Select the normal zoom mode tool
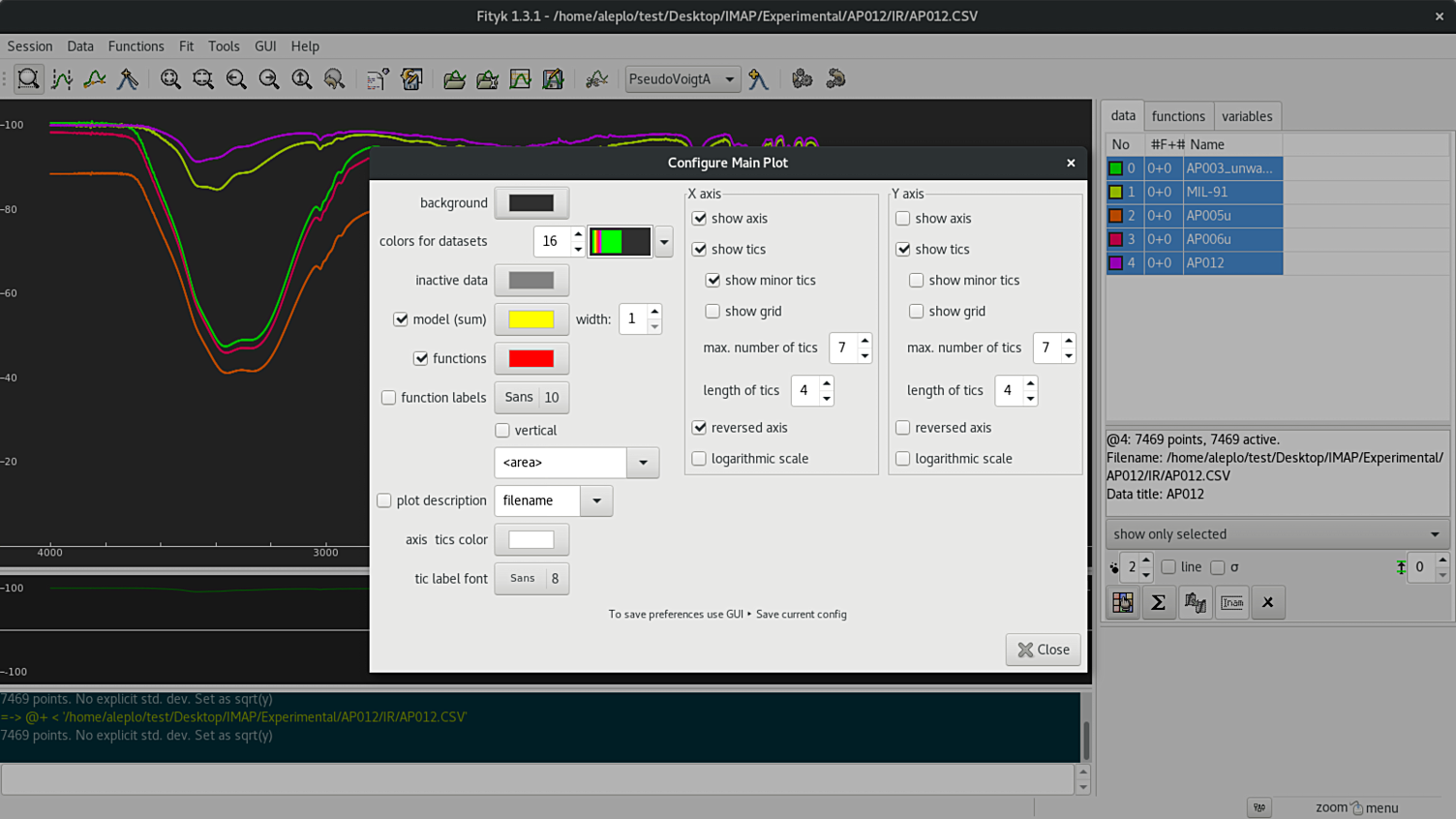 click(x=29, y=79)
